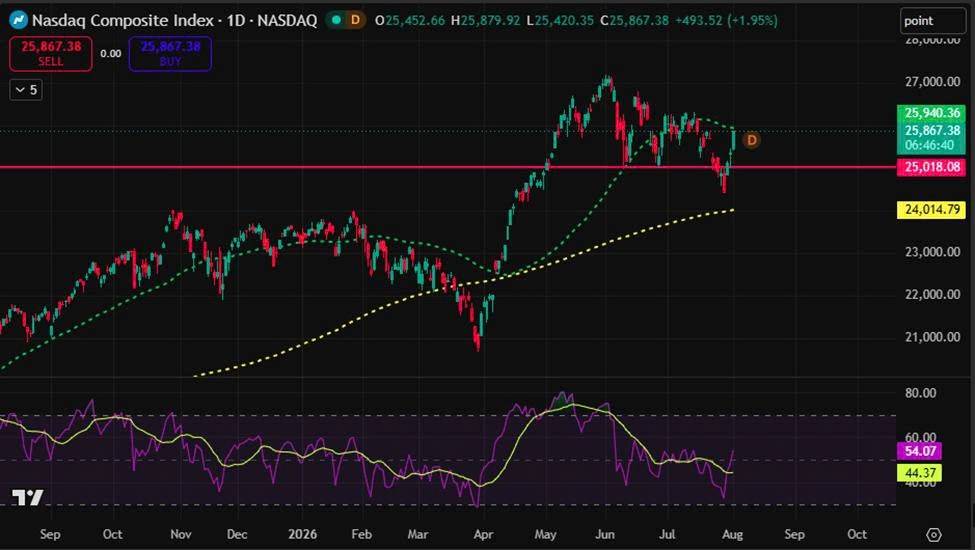Click the red SELL 25,867.38 button
The width and height of the screenshot is (975, 550).
(51, 53)
